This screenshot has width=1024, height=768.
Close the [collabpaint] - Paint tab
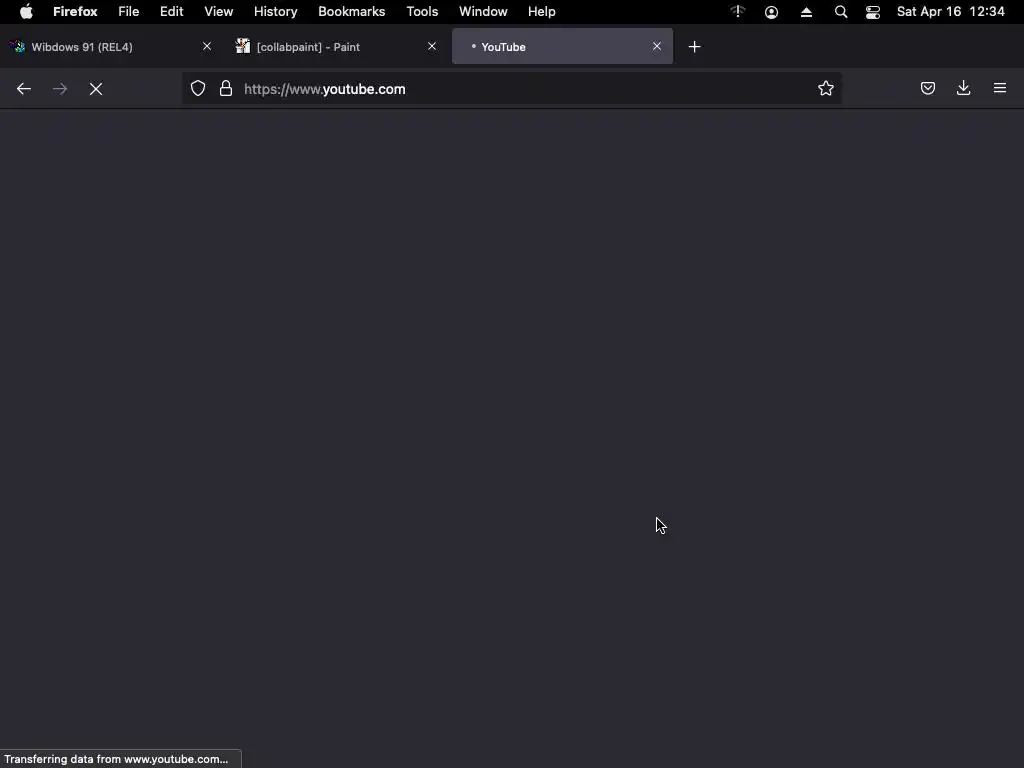pyautogui.click(x=432, y=46)
